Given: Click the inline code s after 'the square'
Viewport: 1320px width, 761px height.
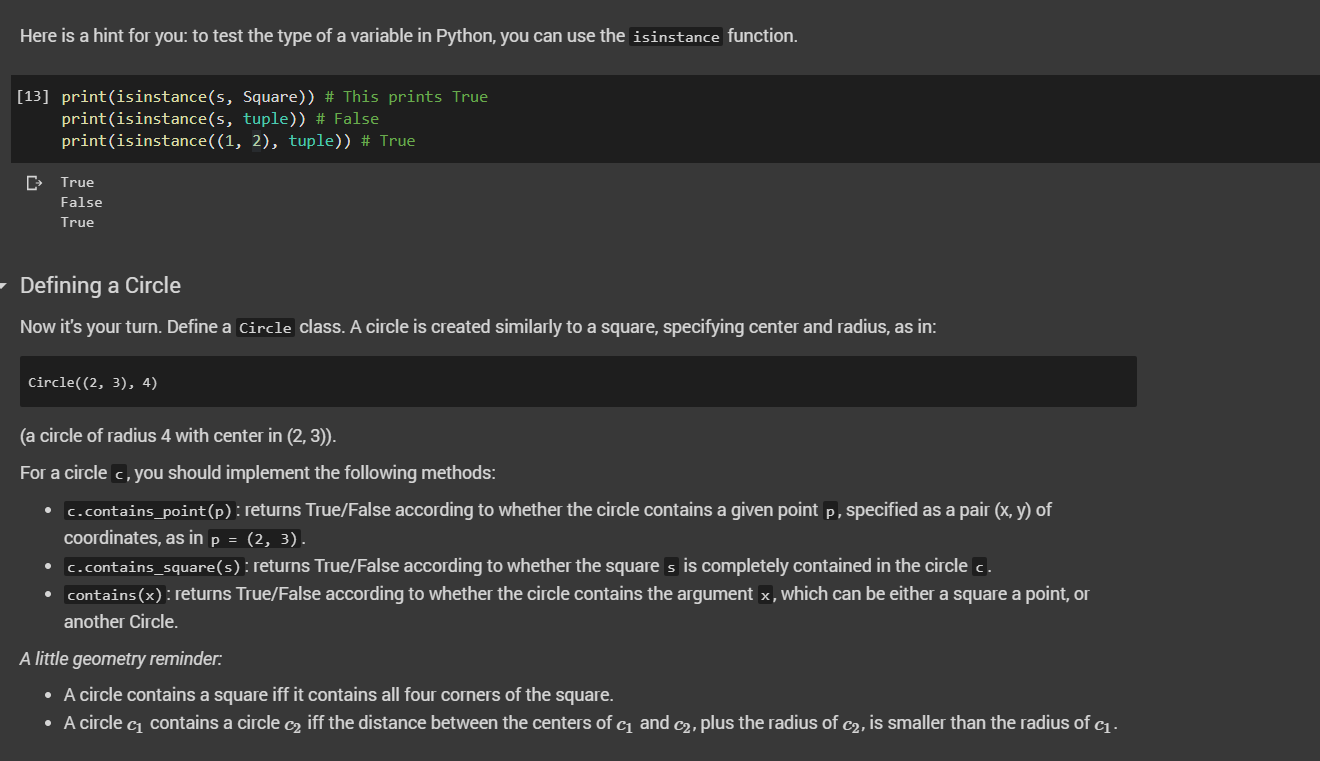Looking at the screenshot, I should coord(671,567).
